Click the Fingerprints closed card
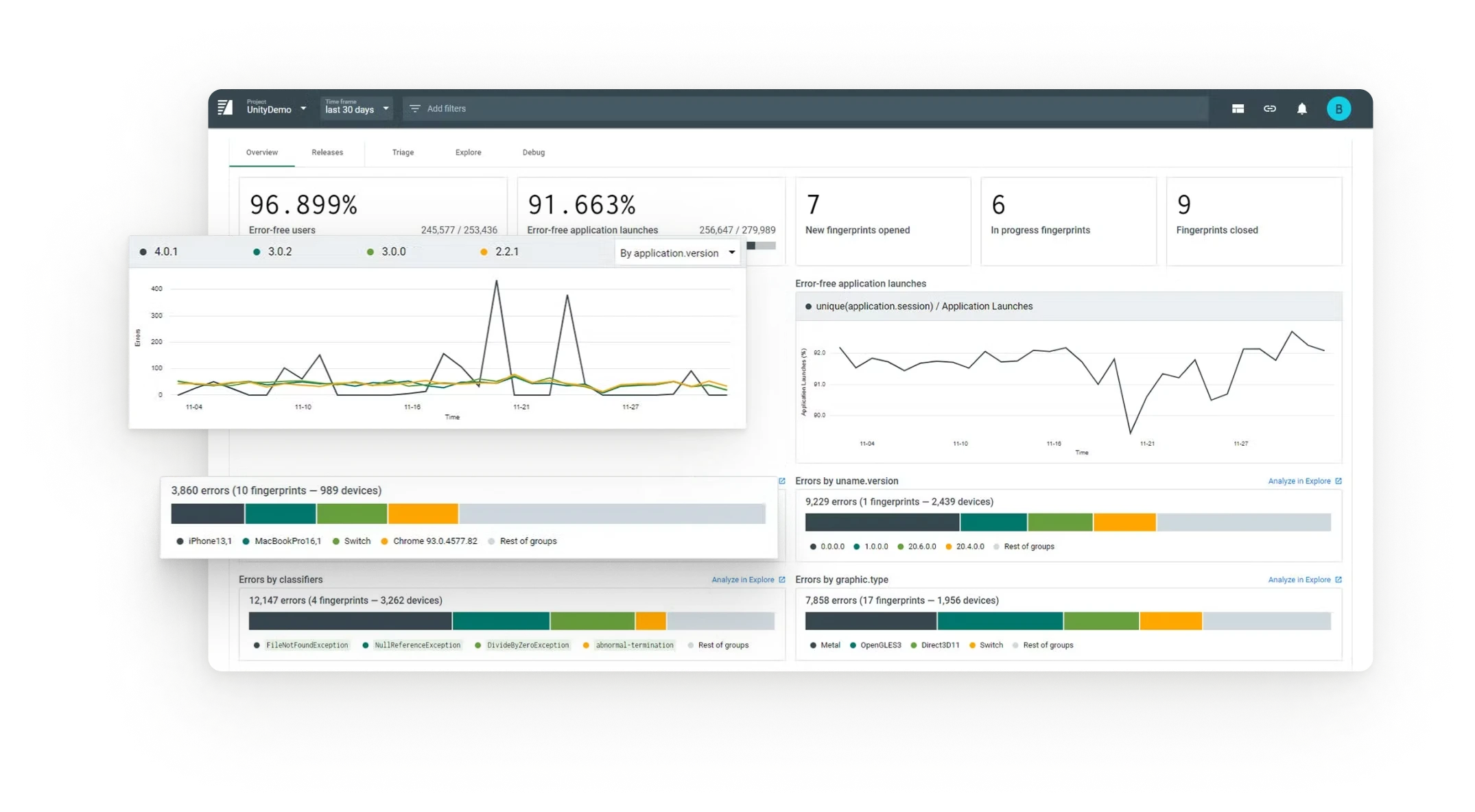This screenshot has height=812, width=1475. (1254, 221)
